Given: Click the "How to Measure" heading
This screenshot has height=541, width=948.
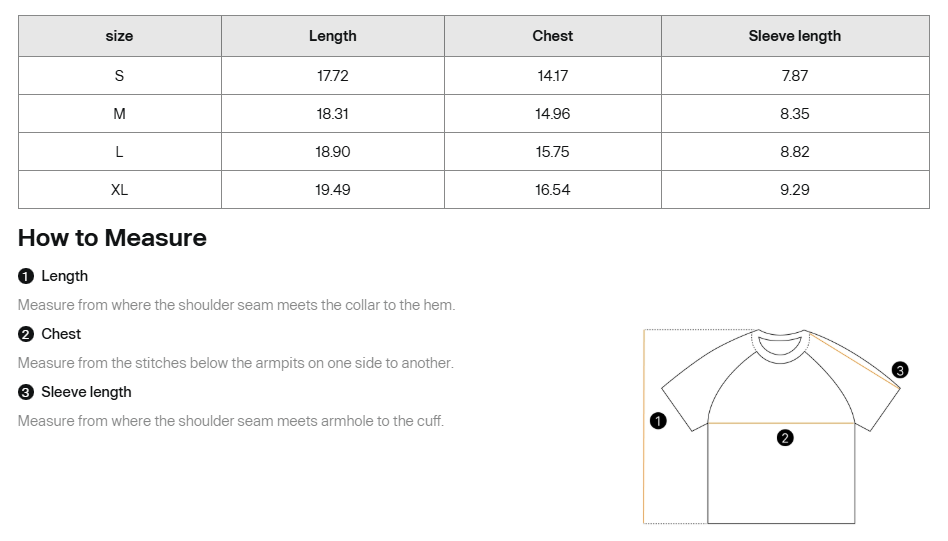Looking at the screenshot, I should tap(112, 238).
